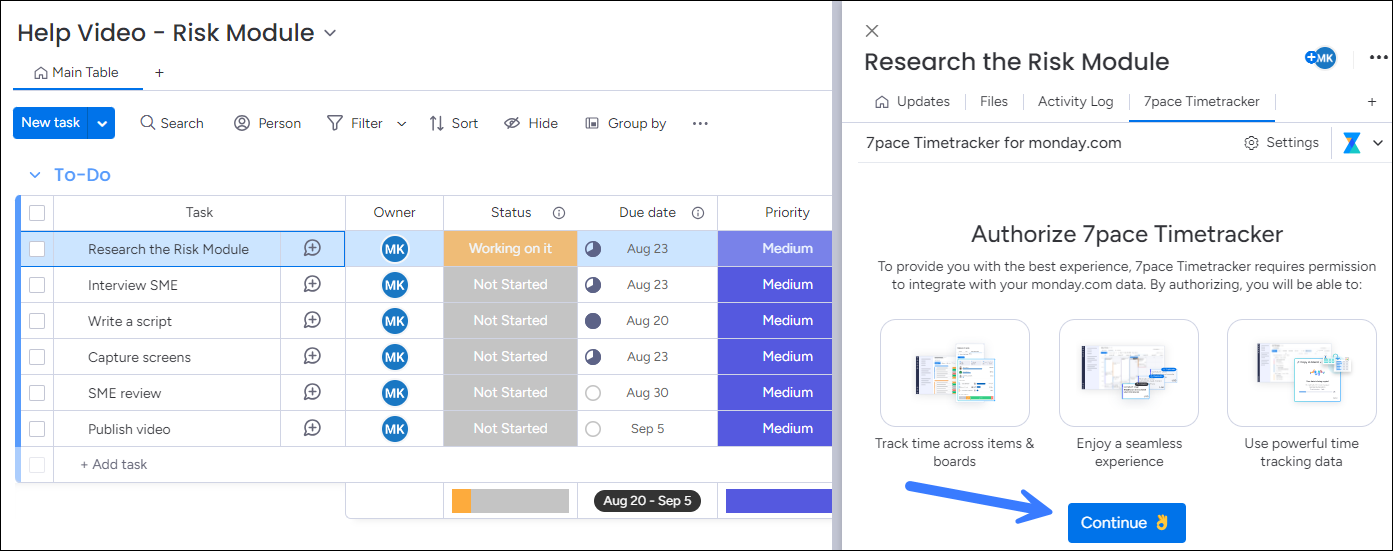1393x551 pixels.
Task: Switch to the Files tab
Action: (994, 101)
